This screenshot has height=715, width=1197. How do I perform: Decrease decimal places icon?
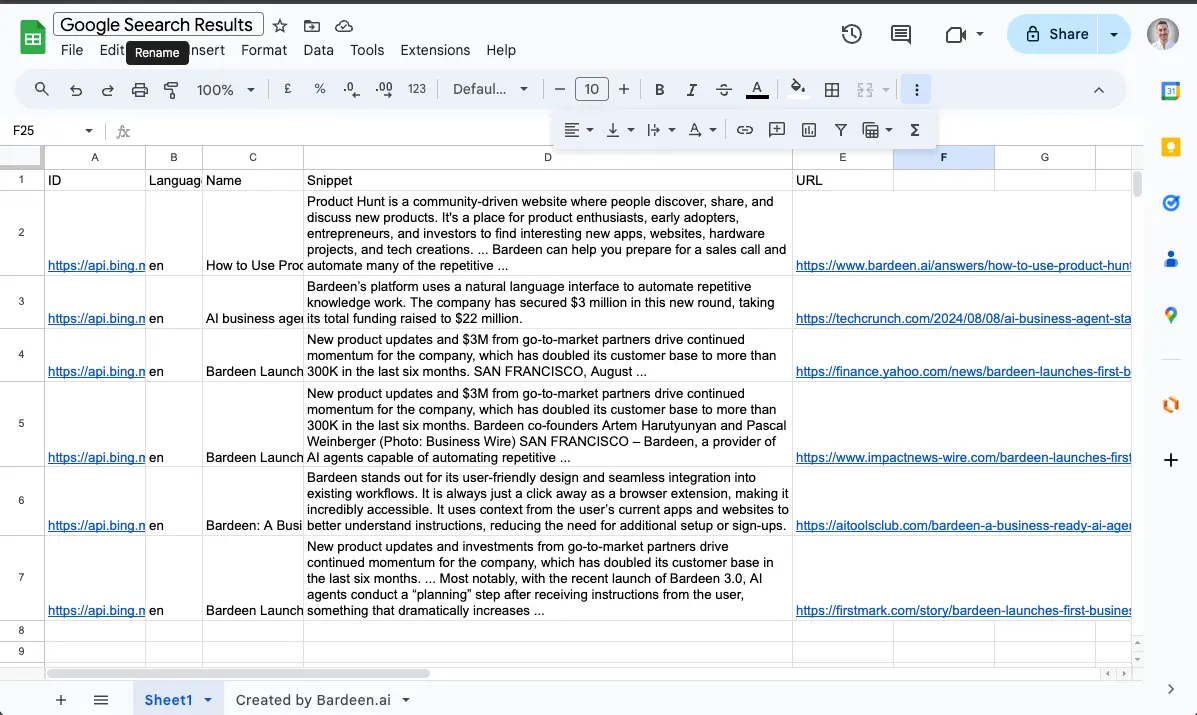click(x=351, y=89)
